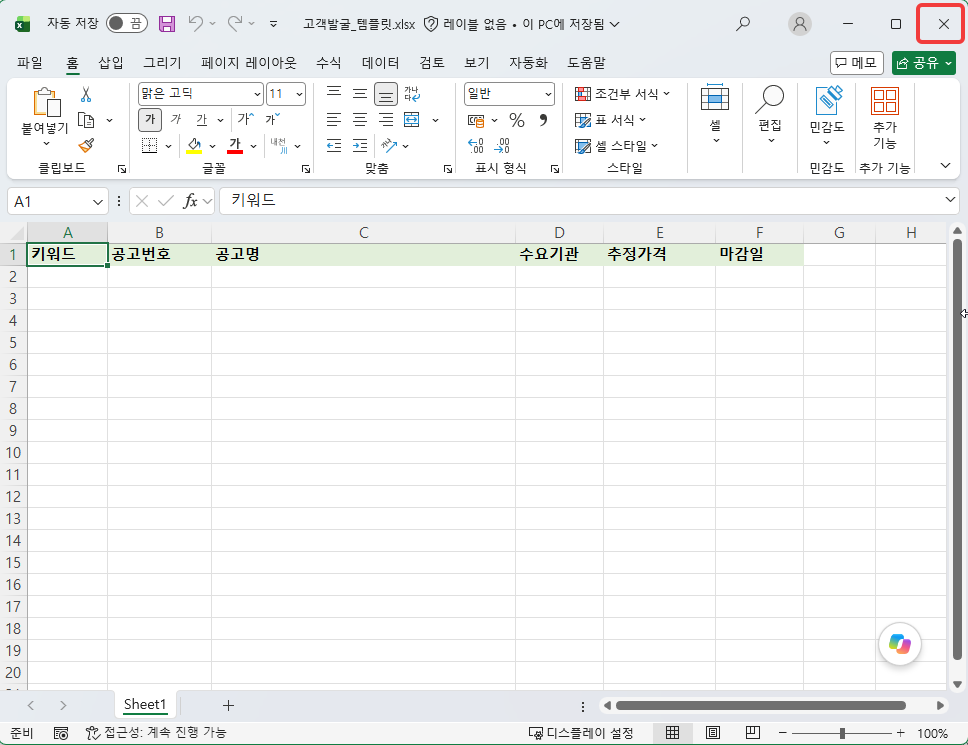Screen dimensions: 968x745
Task: Switch to Page Layout view
Action: (712, 733)
